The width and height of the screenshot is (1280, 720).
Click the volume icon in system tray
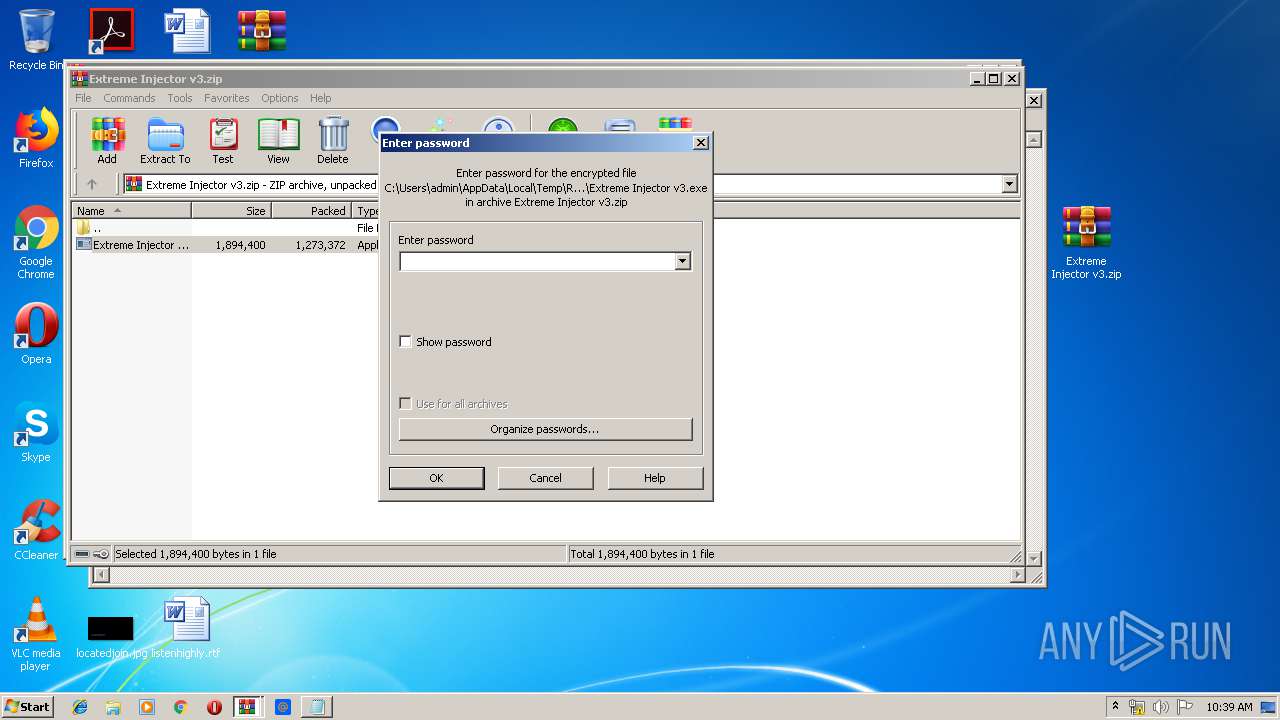pyautogui.click(x=1161, y=707)
